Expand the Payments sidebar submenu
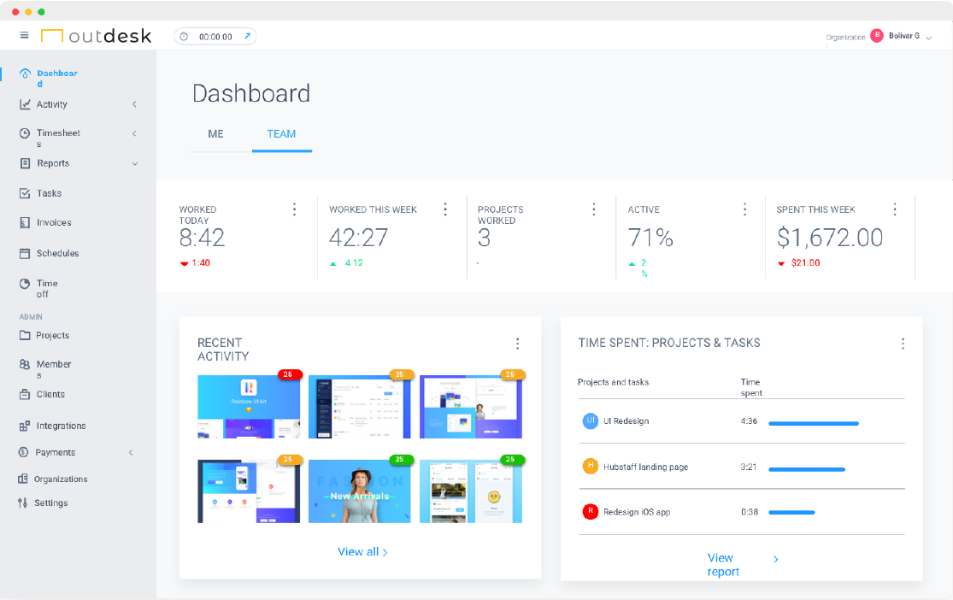 (x=131, y=453)
